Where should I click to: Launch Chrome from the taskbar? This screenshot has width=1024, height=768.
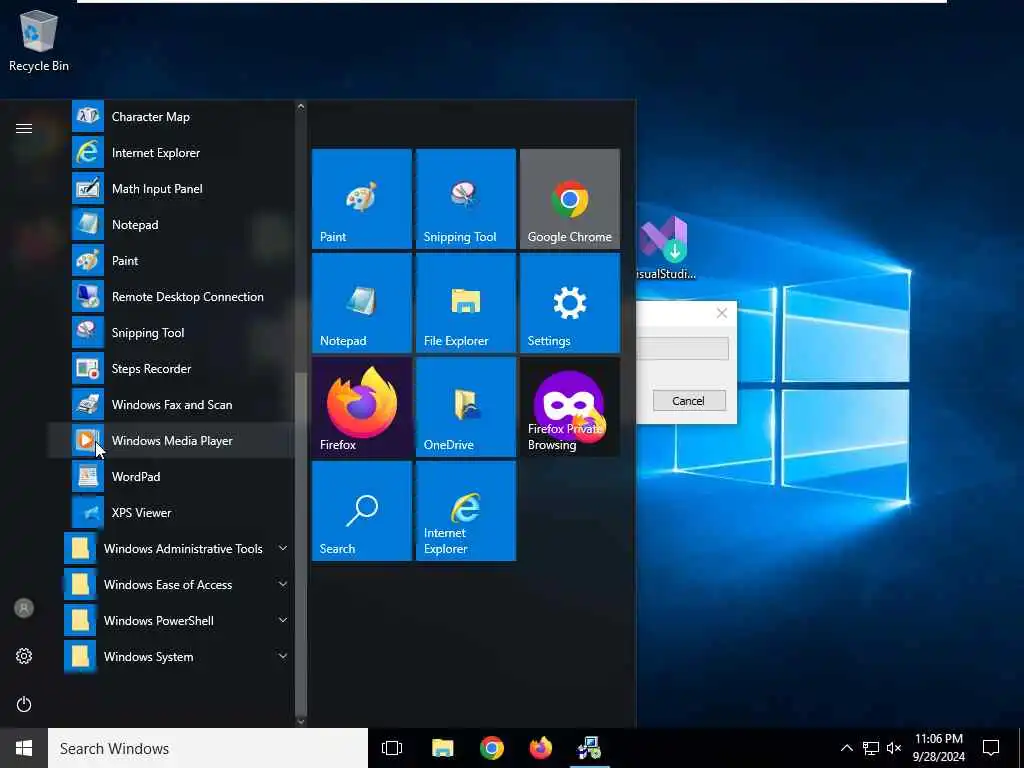(x=491, y=748)
